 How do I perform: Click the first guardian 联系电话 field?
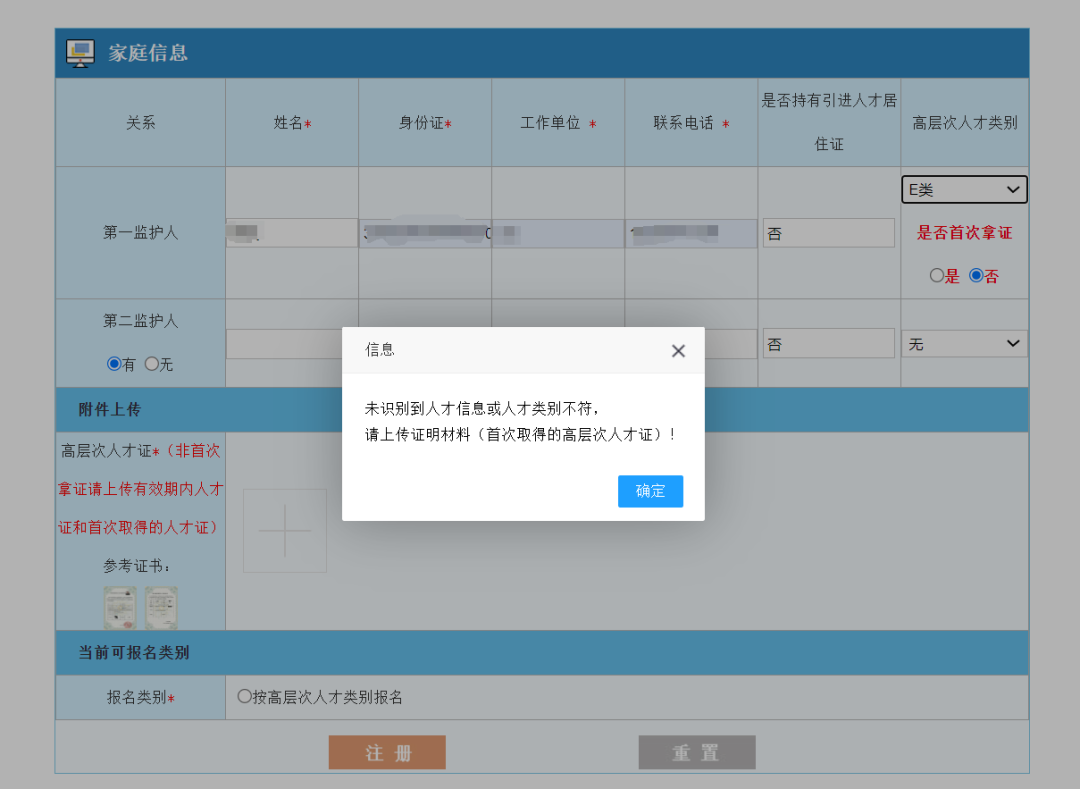691,233
